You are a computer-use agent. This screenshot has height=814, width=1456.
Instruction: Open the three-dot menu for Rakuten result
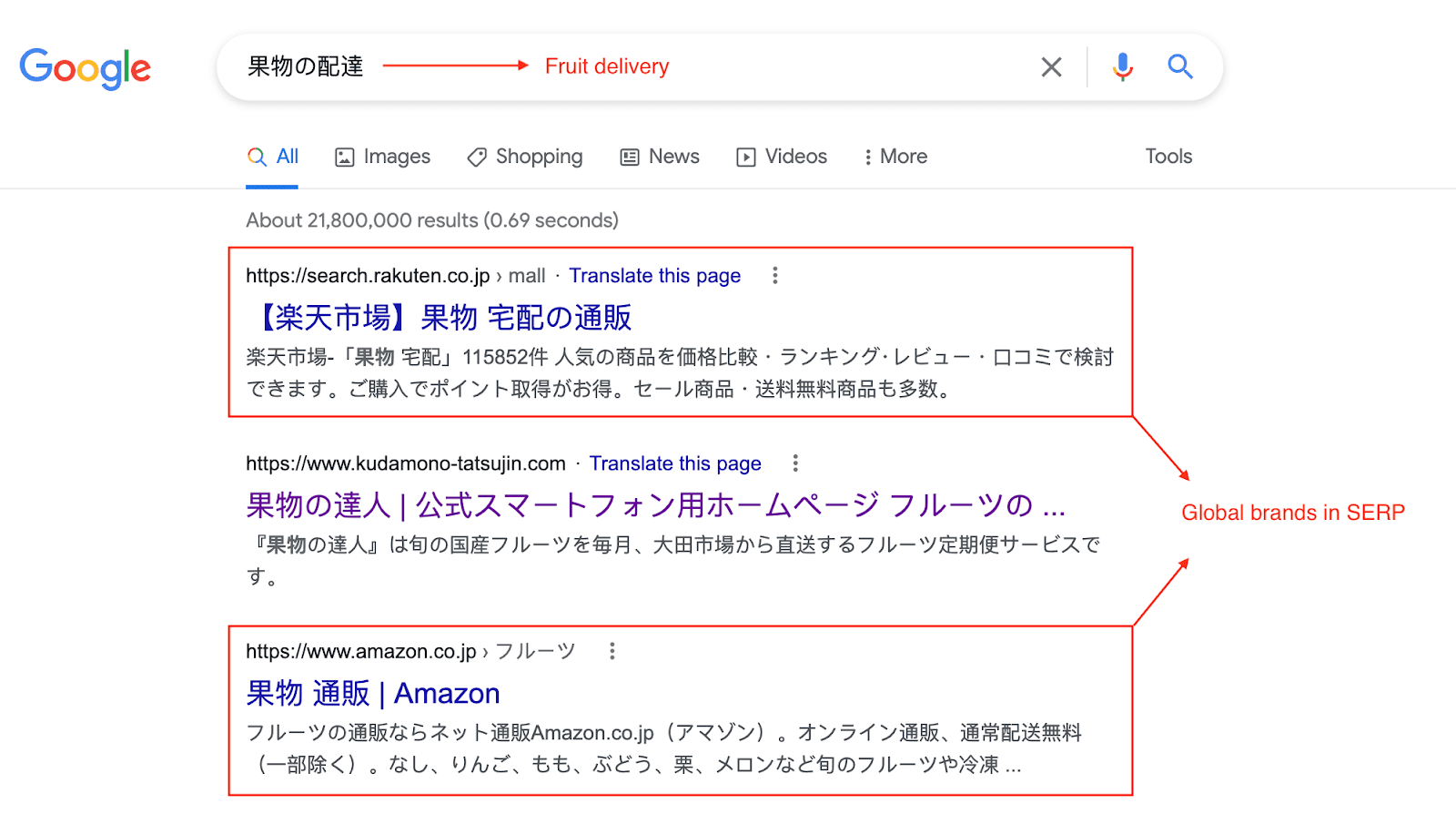(x=775, y=275)
